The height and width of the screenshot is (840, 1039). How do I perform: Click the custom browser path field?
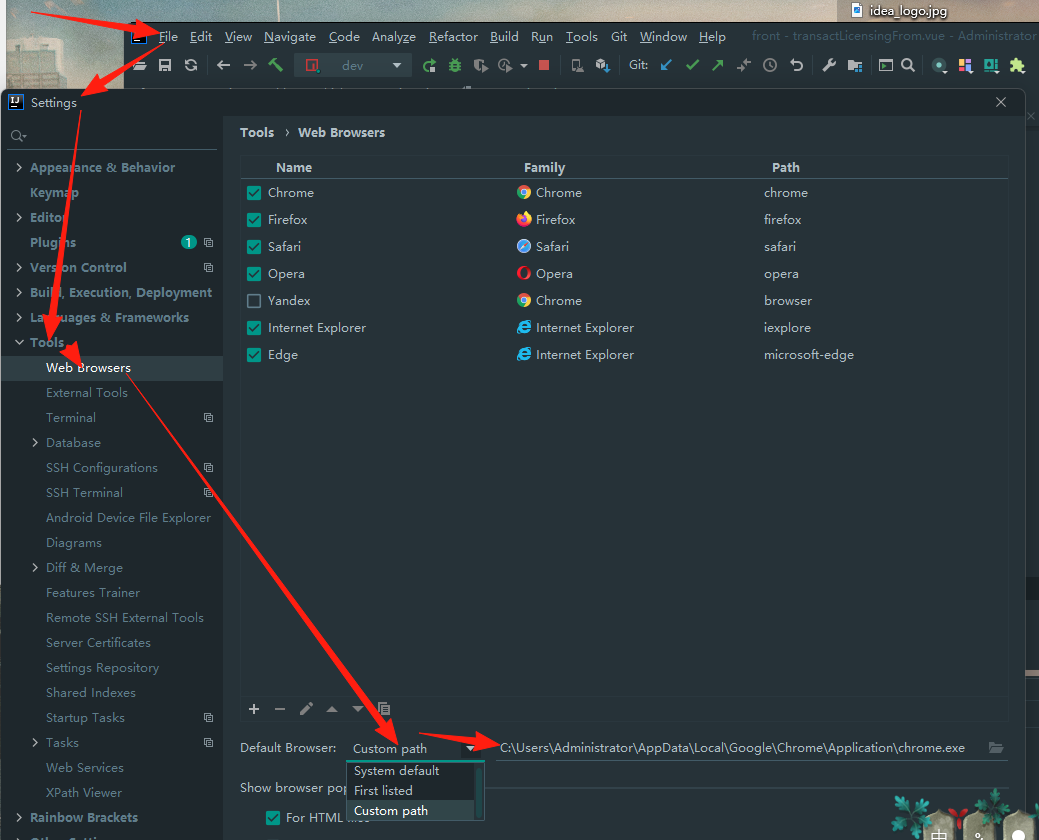tap(741, 748)
